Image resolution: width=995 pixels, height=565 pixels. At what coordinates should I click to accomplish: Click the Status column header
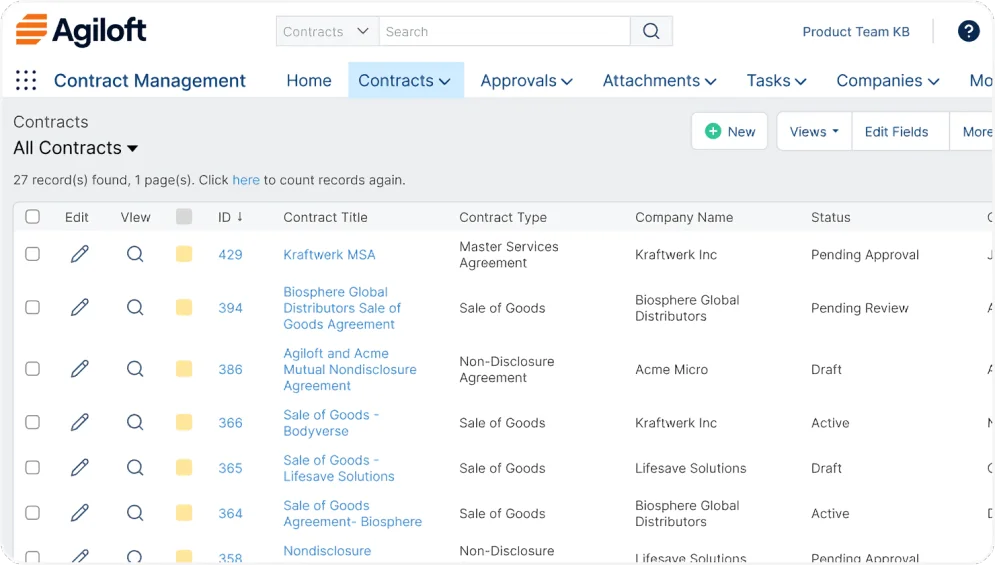pos(830,217)
